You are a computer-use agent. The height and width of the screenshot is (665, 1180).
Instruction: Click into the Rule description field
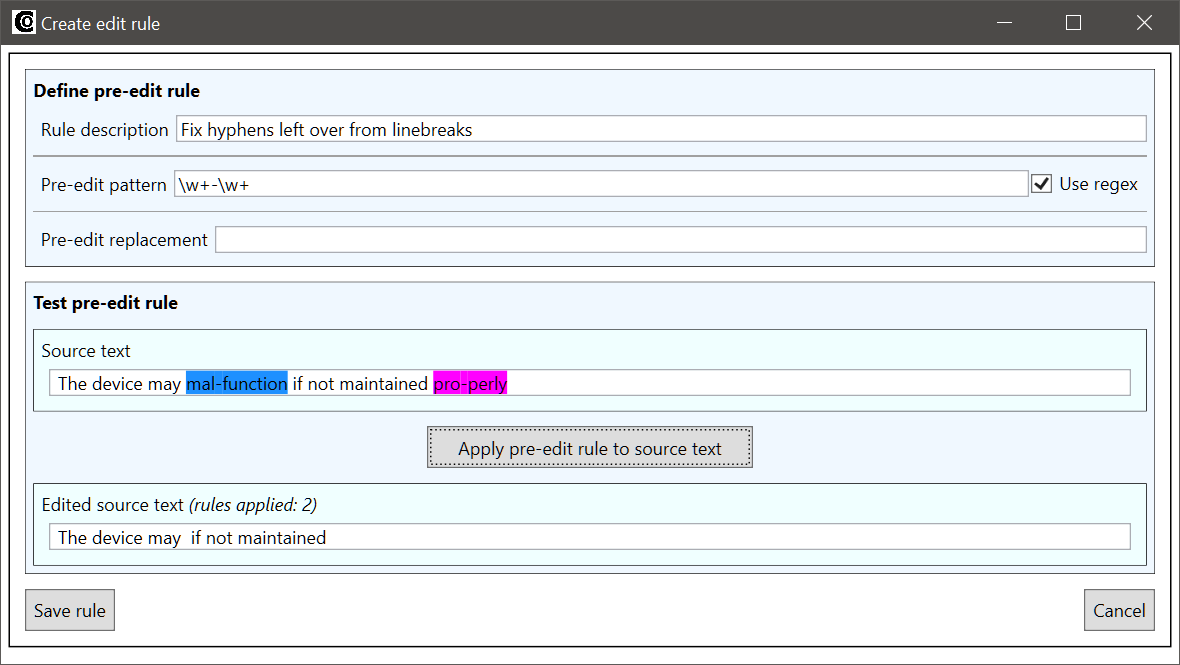pos(660,129)
